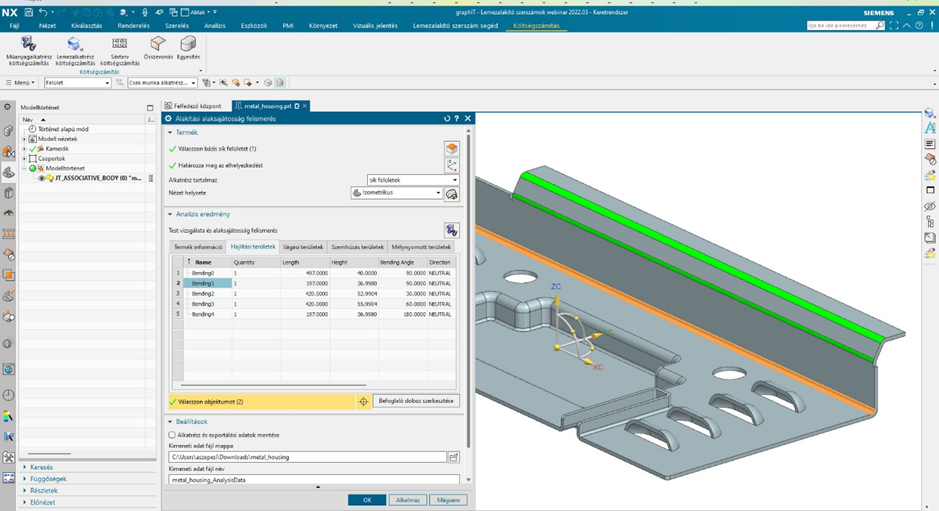The width and height of the screenshot is (939, 511).
Task: Click the base planar face selection icon
Action: 452,148
